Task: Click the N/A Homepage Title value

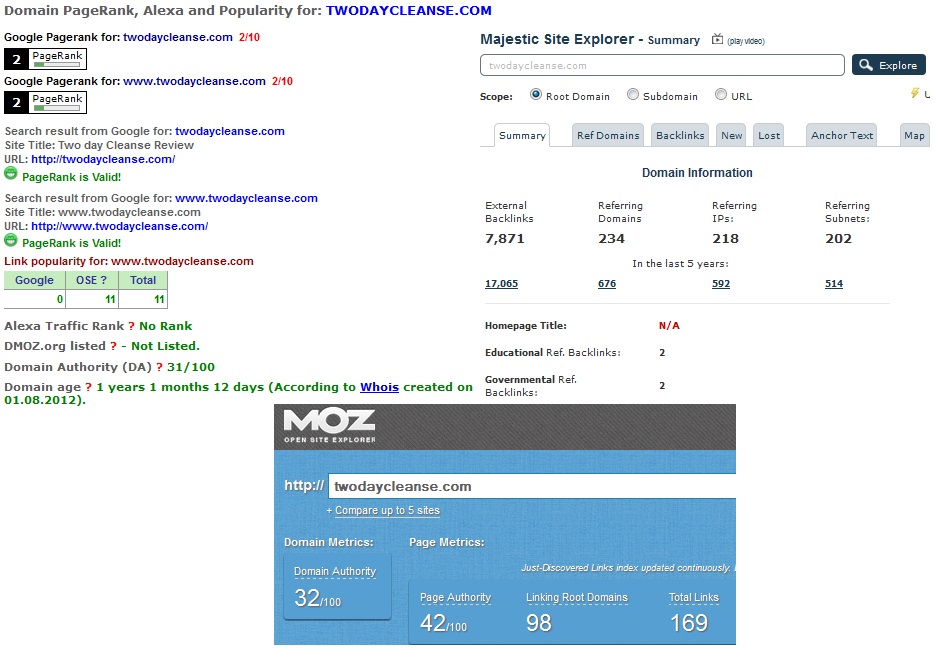Action: [x=669, y=326]
